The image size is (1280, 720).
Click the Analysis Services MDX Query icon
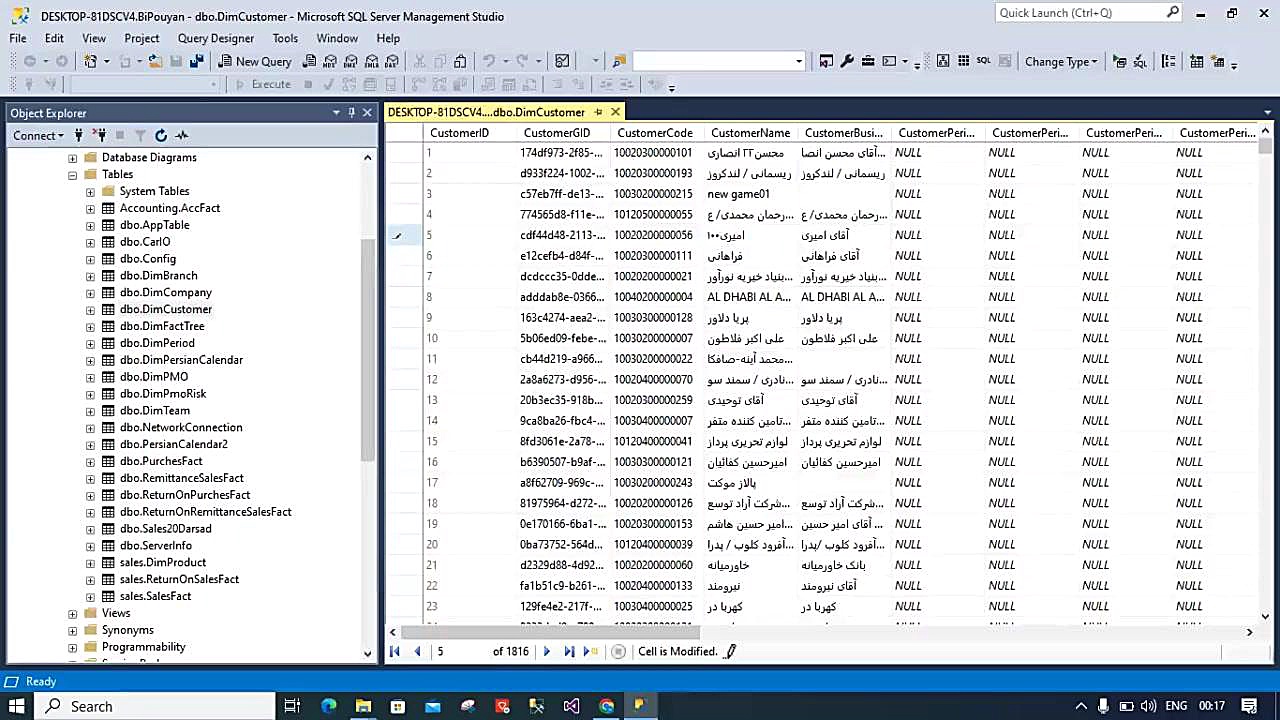[330, 61]
